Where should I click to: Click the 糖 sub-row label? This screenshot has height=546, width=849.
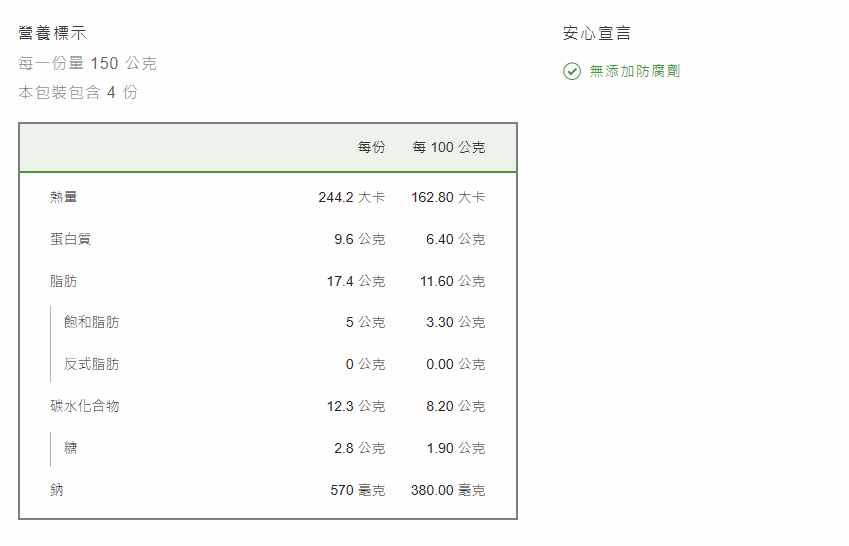pyautogui.click(x=71, y=448)
